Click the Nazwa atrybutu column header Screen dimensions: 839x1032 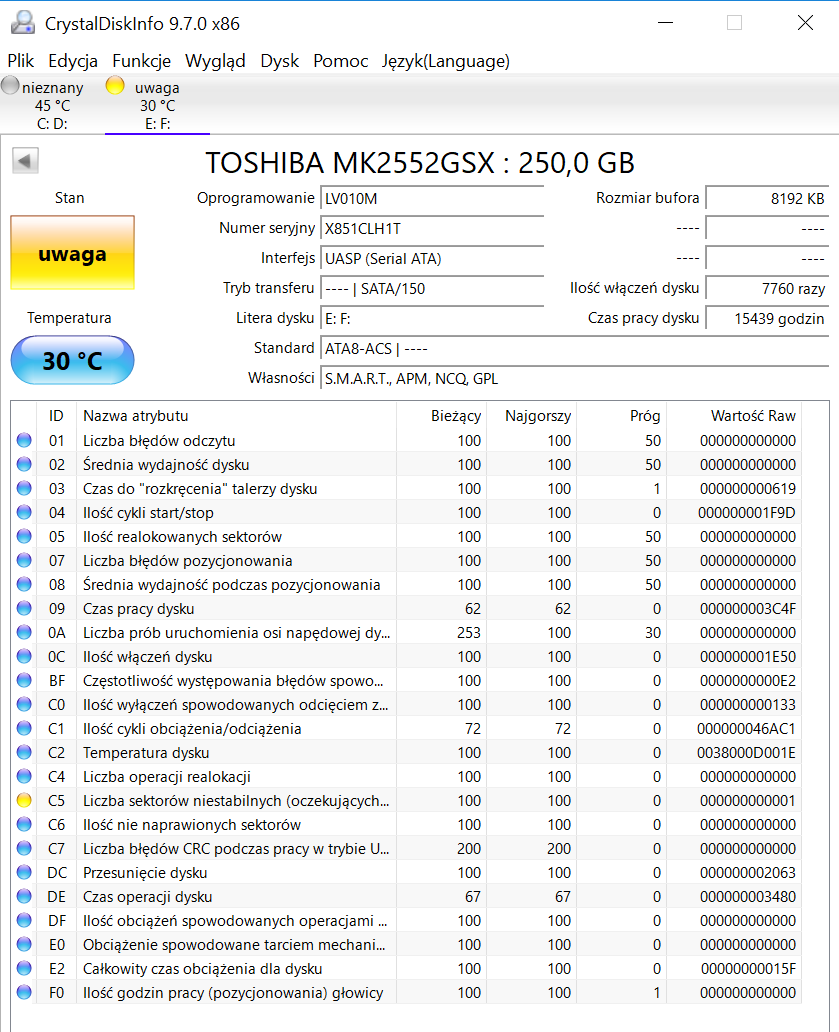tap(236, 416)
